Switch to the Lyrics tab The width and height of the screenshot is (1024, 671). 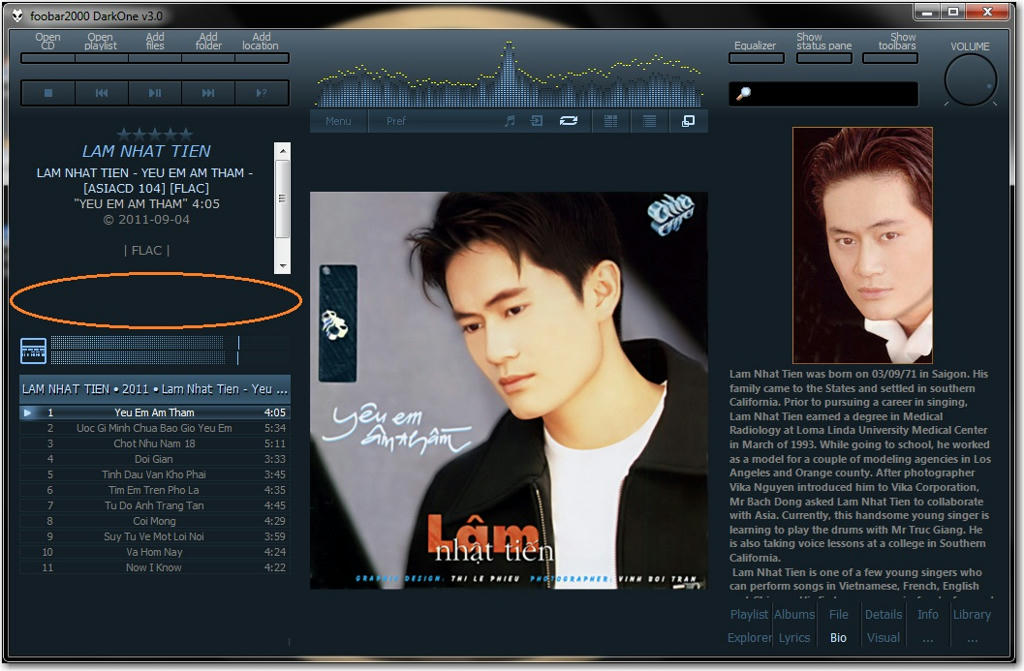[x=794, y=638]
